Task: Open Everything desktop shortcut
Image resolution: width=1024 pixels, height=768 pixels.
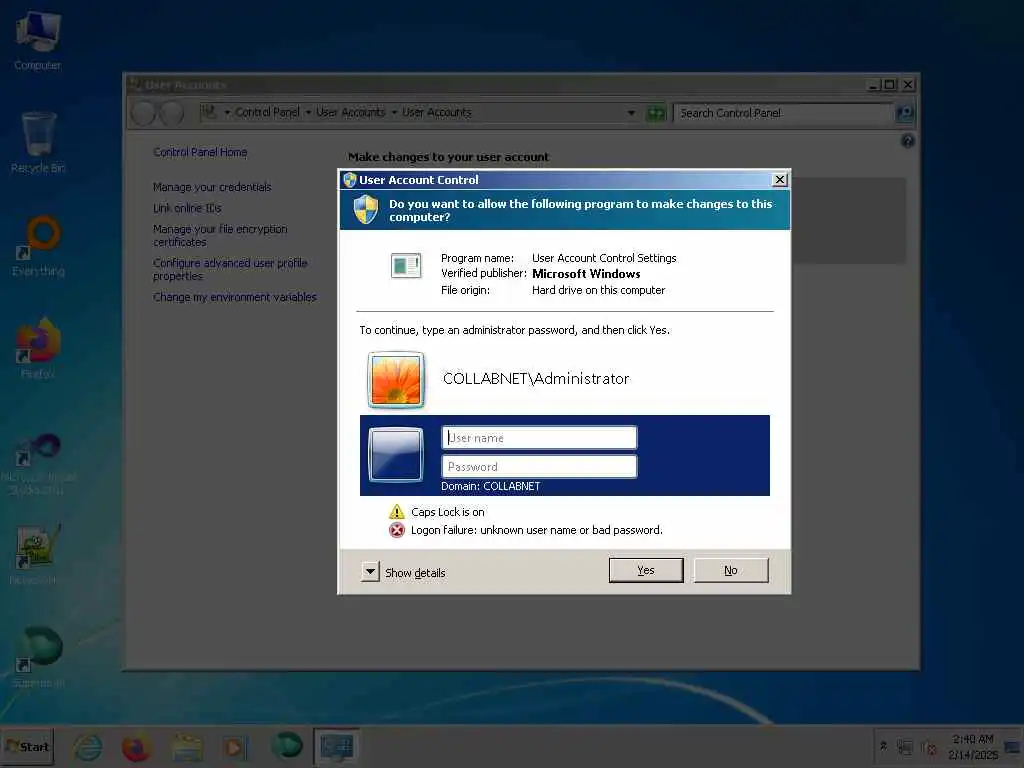Action: point(38,246)
